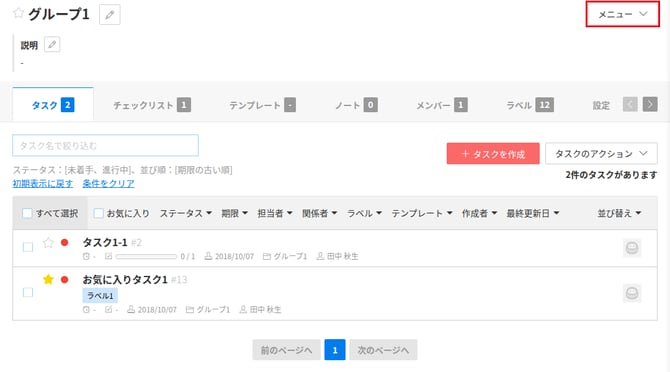Viewport: 670px width, 372px height.
Task: Open task タスク1-1 title
Action: [x=105, y=243]
